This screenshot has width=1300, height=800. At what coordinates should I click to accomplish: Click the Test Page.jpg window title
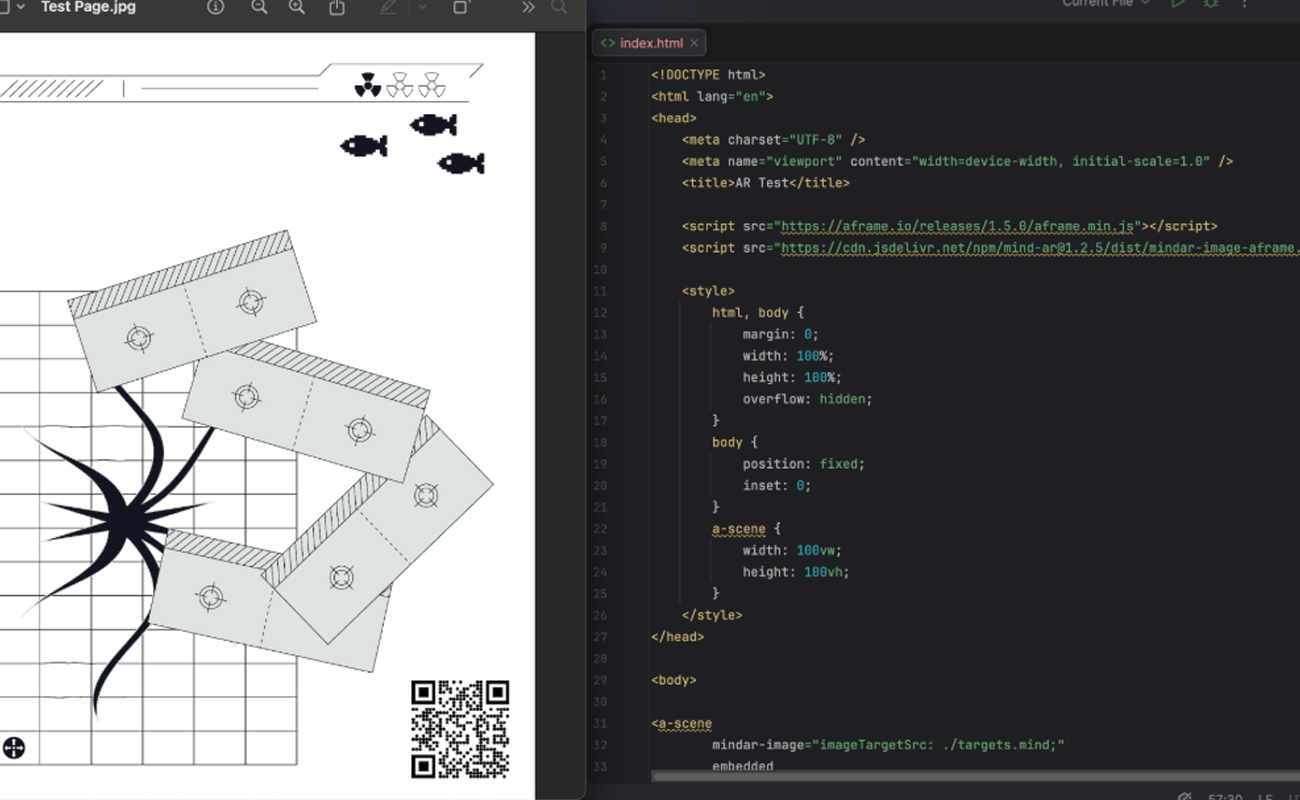pos(88,7)
